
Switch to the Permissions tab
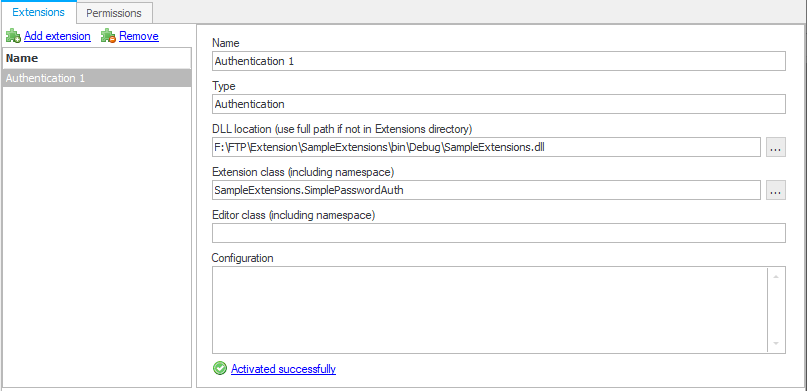pos(114,13)
